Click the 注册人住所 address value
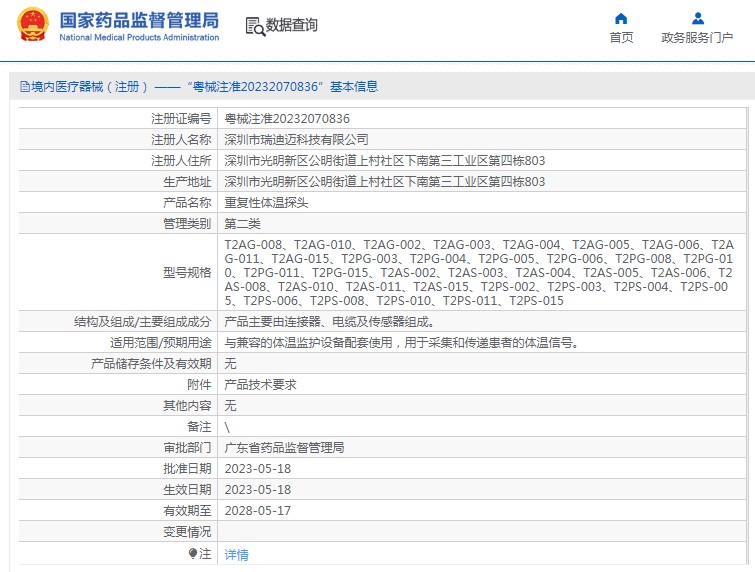Viewport: 755px width, 572px height. point(385,161)
